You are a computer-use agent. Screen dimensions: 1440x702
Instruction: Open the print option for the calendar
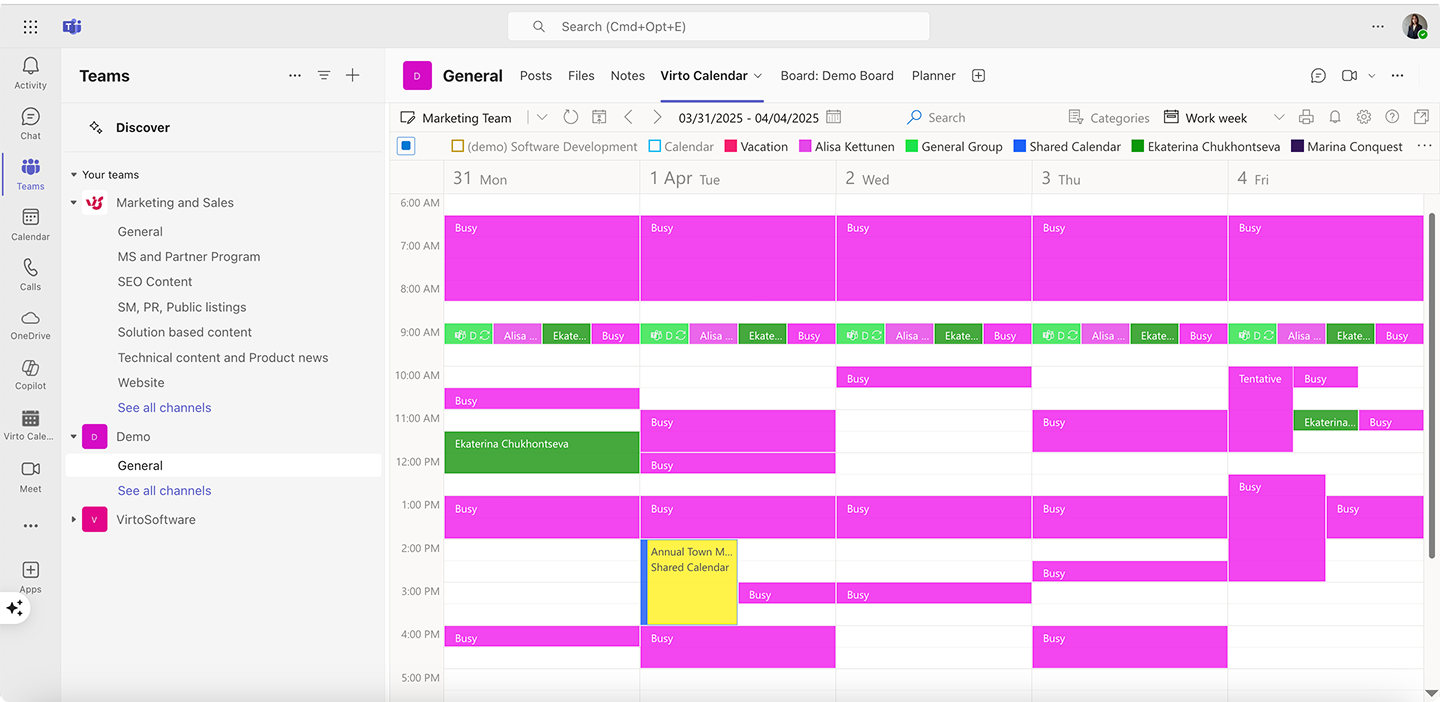pyautogui.click(x=1306, y=117)
